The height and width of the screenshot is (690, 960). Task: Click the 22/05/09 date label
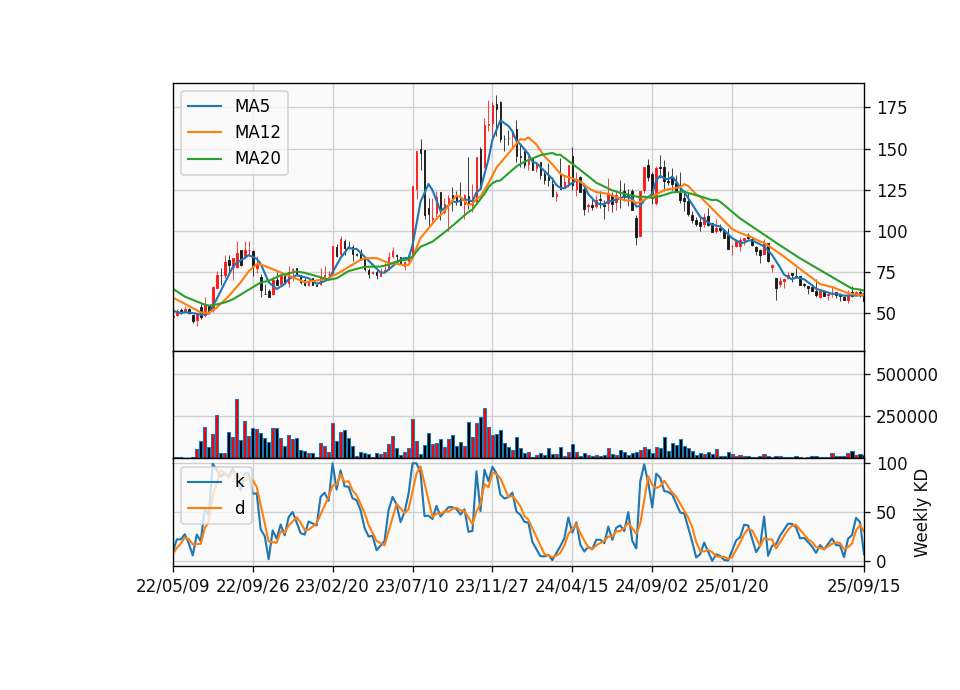(173, 586)
